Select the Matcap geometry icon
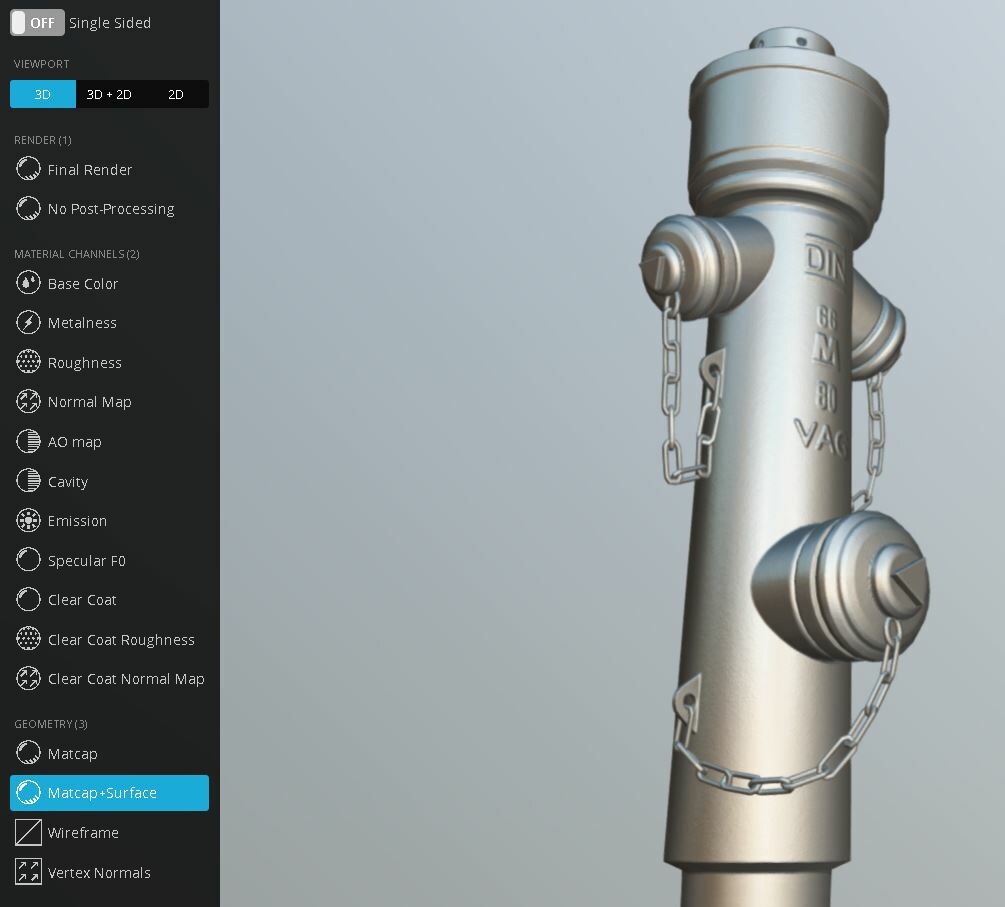The image size is (1005, 907). point(28,753)
